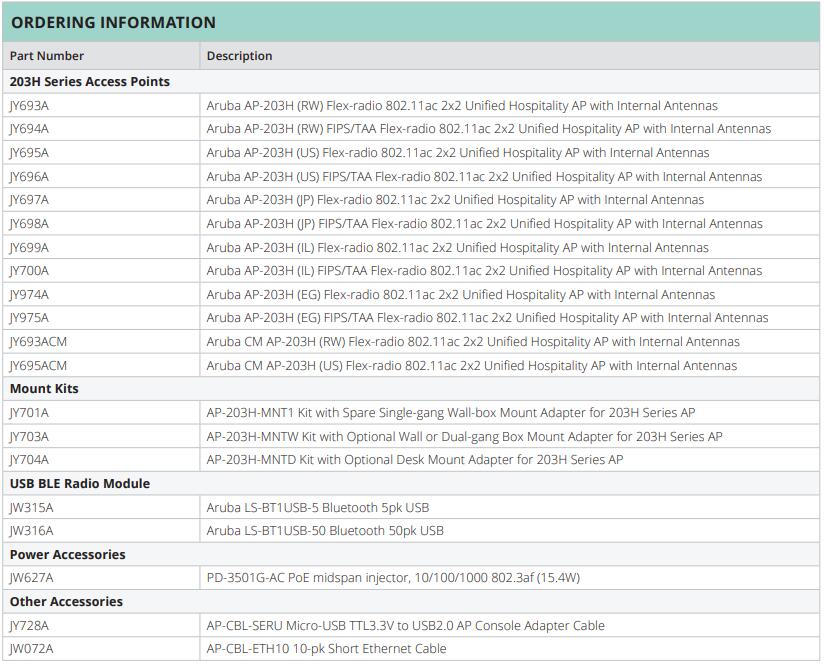Click the JY697A AP-203H (JP) Flex-radio description
This screenshot has width=824, height=664.
coord(455,200)
